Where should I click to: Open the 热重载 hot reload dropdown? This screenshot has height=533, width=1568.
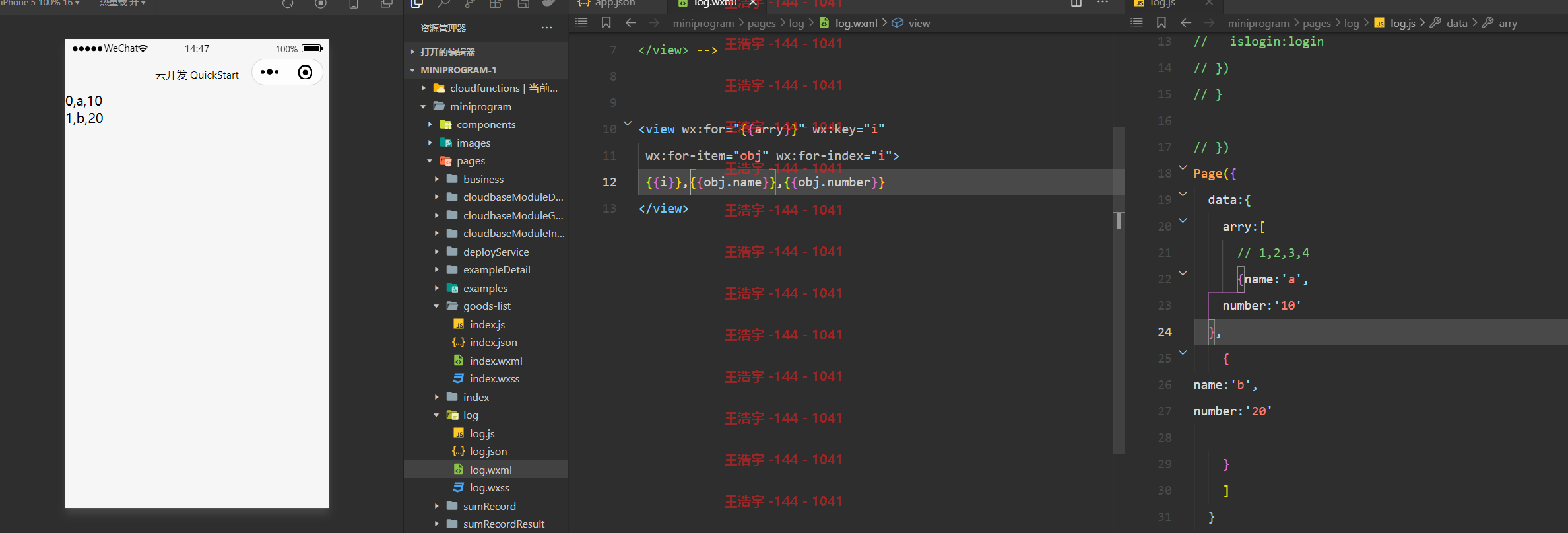click(123, 3)
